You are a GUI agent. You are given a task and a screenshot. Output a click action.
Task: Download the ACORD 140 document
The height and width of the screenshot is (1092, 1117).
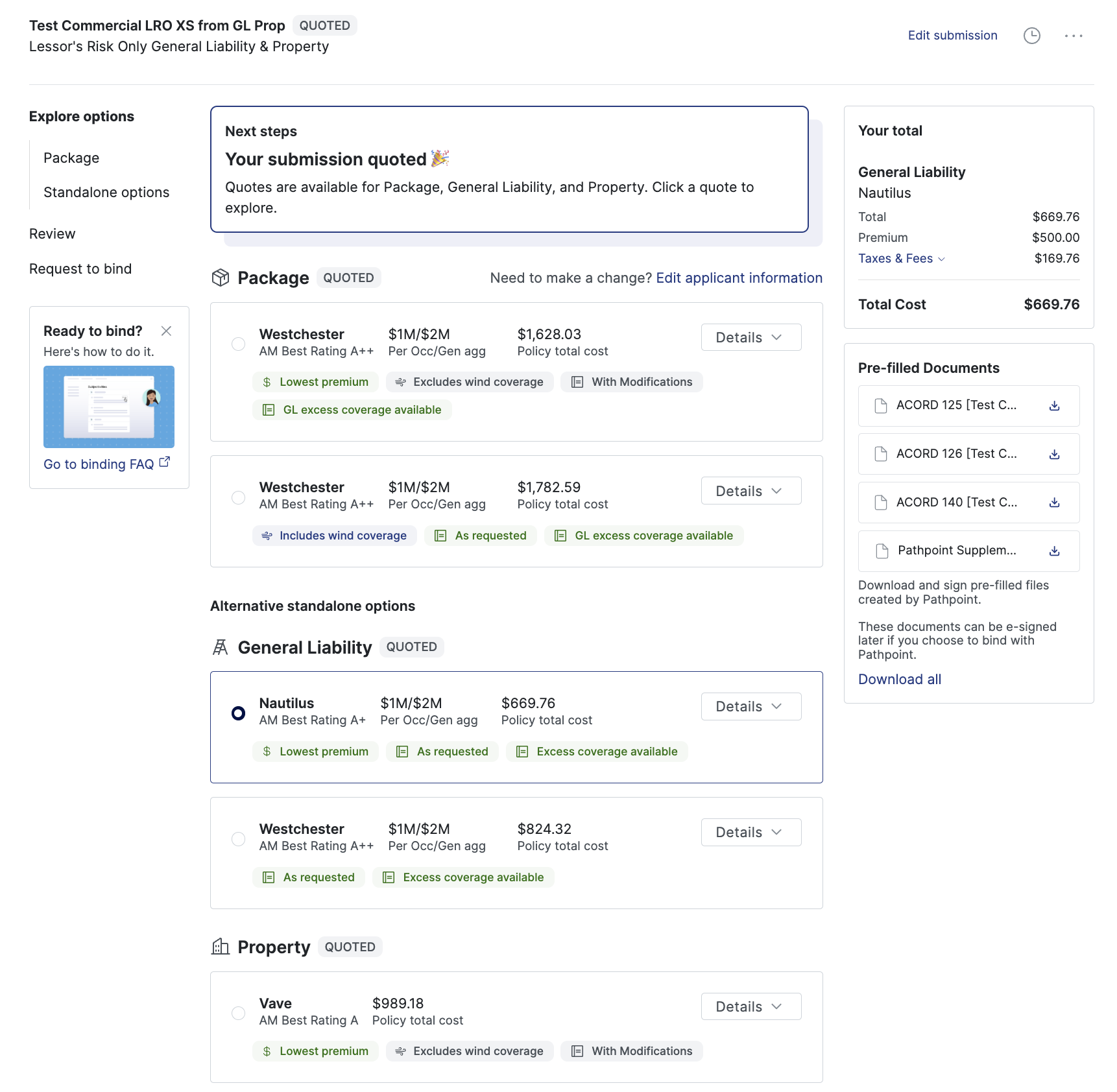coord(1055,503)
